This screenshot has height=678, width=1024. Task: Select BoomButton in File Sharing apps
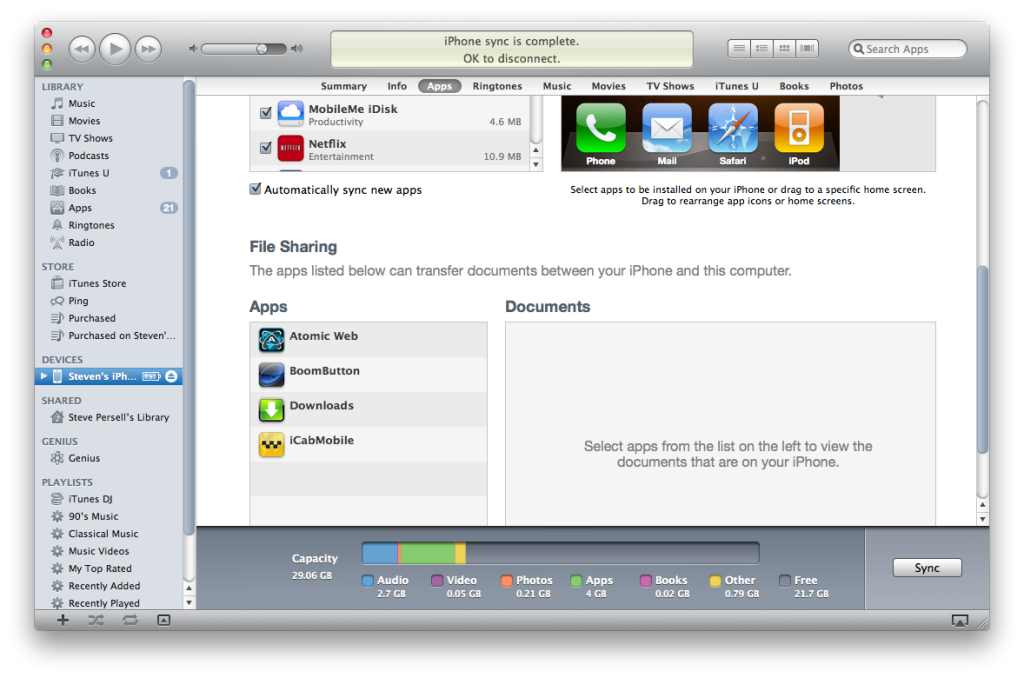[368, 374]
